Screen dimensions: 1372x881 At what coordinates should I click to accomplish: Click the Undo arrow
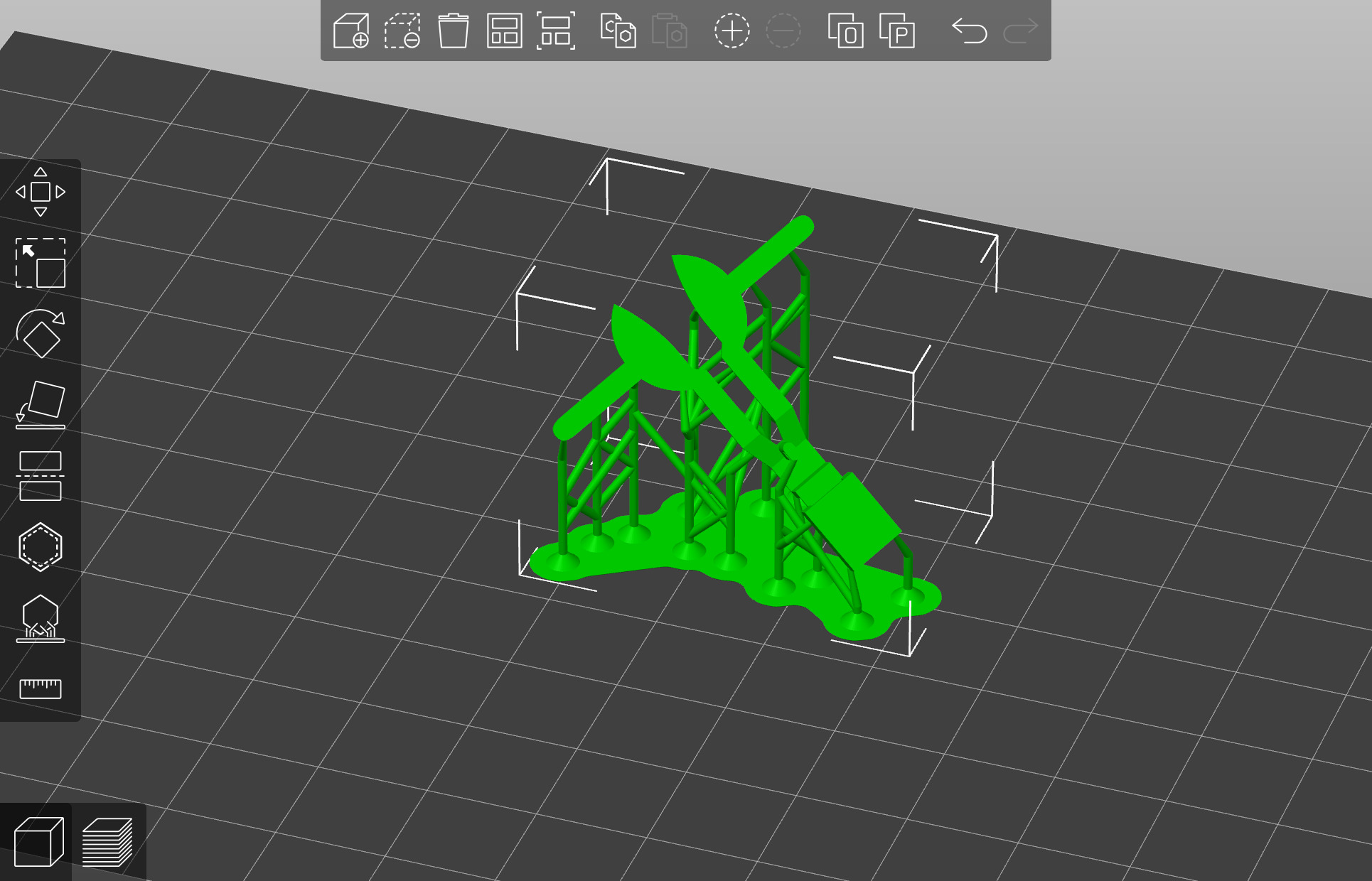[969, 31]
